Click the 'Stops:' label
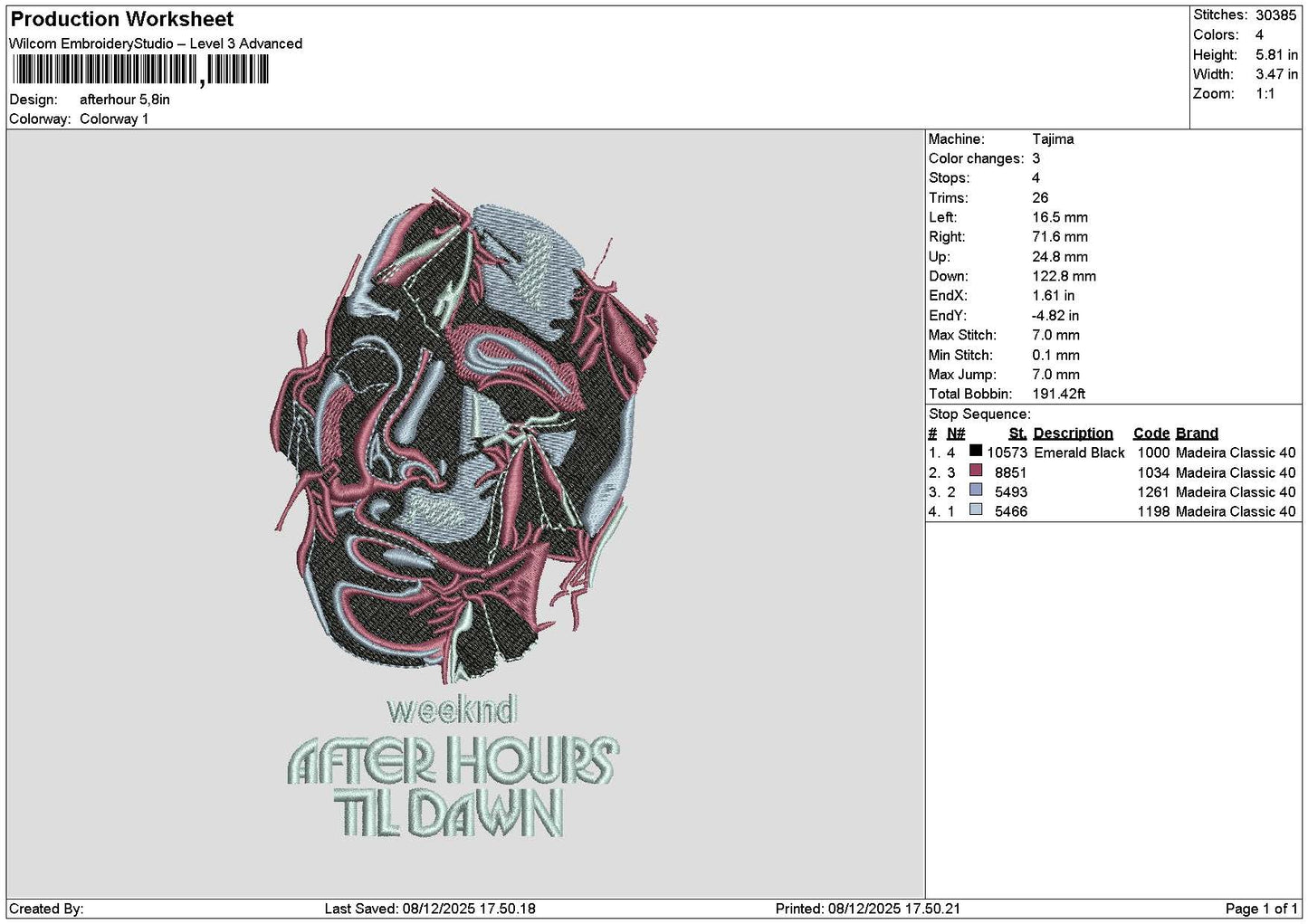Image resolution: width=1308 pixels, height=924 pixels. [949, 178]
